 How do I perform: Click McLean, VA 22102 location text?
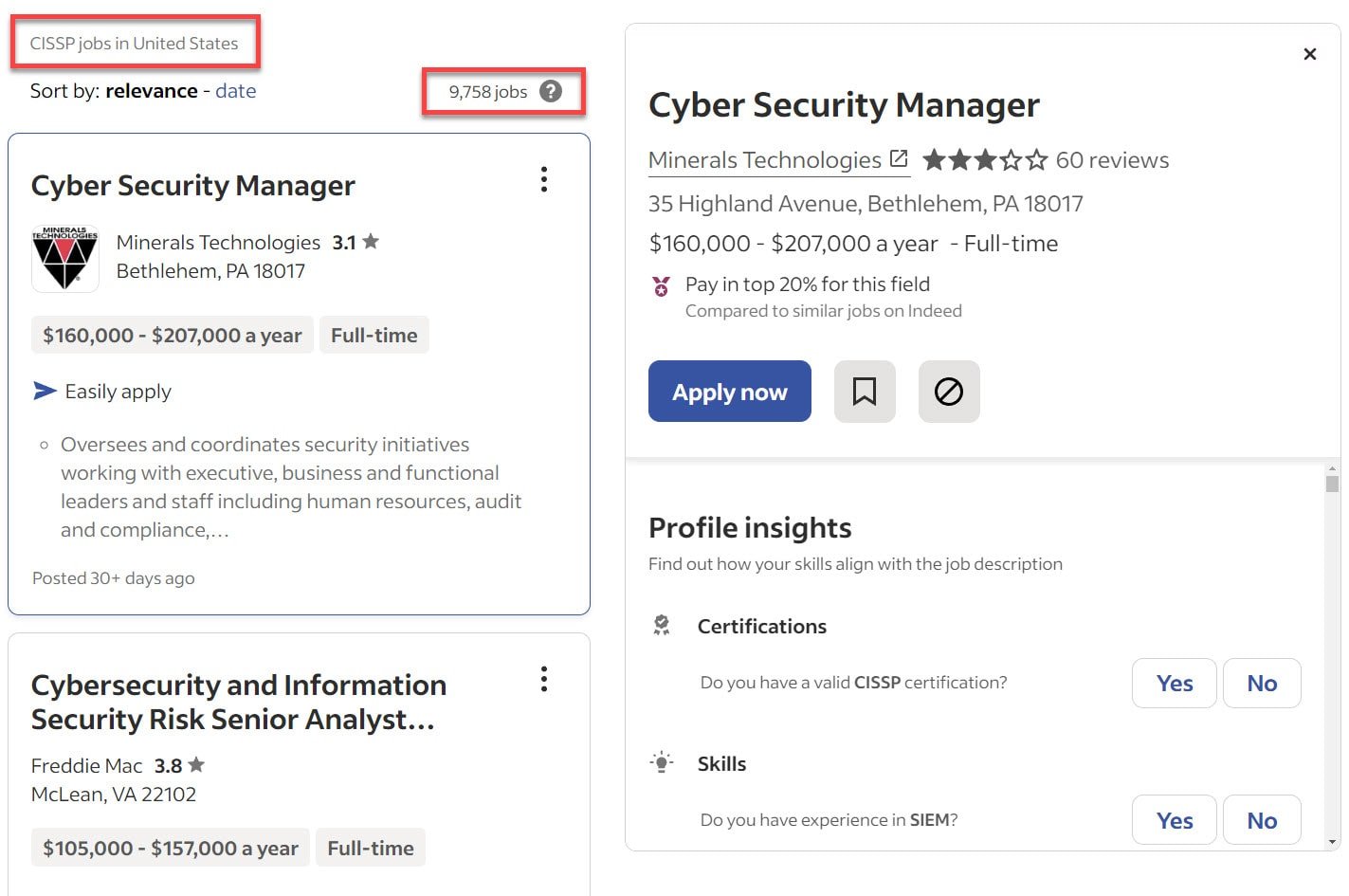click(114, 795)
